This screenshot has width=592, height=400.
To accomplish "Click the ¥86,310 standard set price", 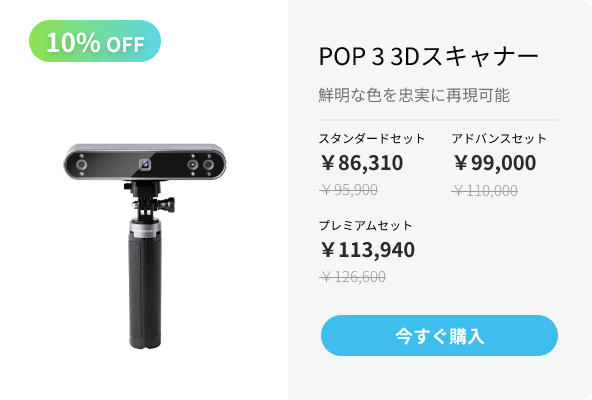I will pos(361,163).
